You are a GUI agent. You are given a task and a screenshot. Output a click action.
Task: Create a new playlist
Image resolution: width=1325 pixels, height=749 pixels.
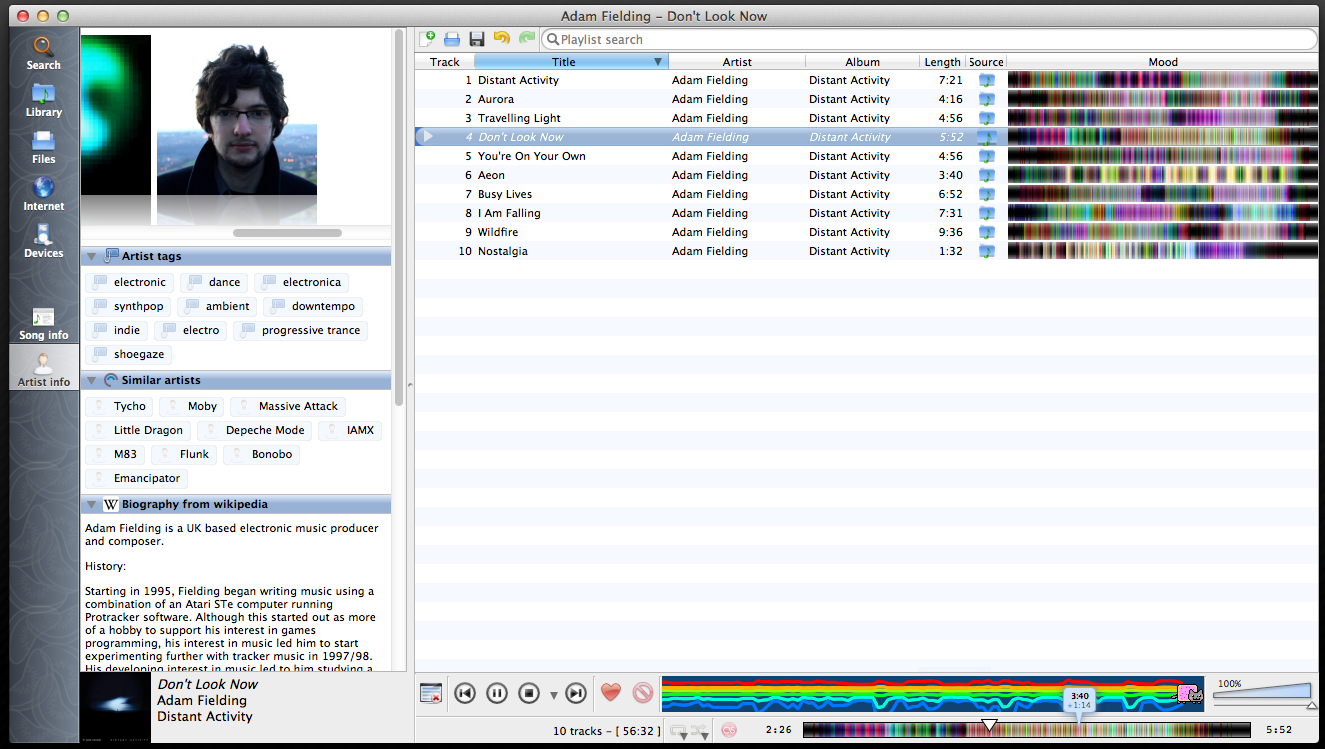coord(428,39)
